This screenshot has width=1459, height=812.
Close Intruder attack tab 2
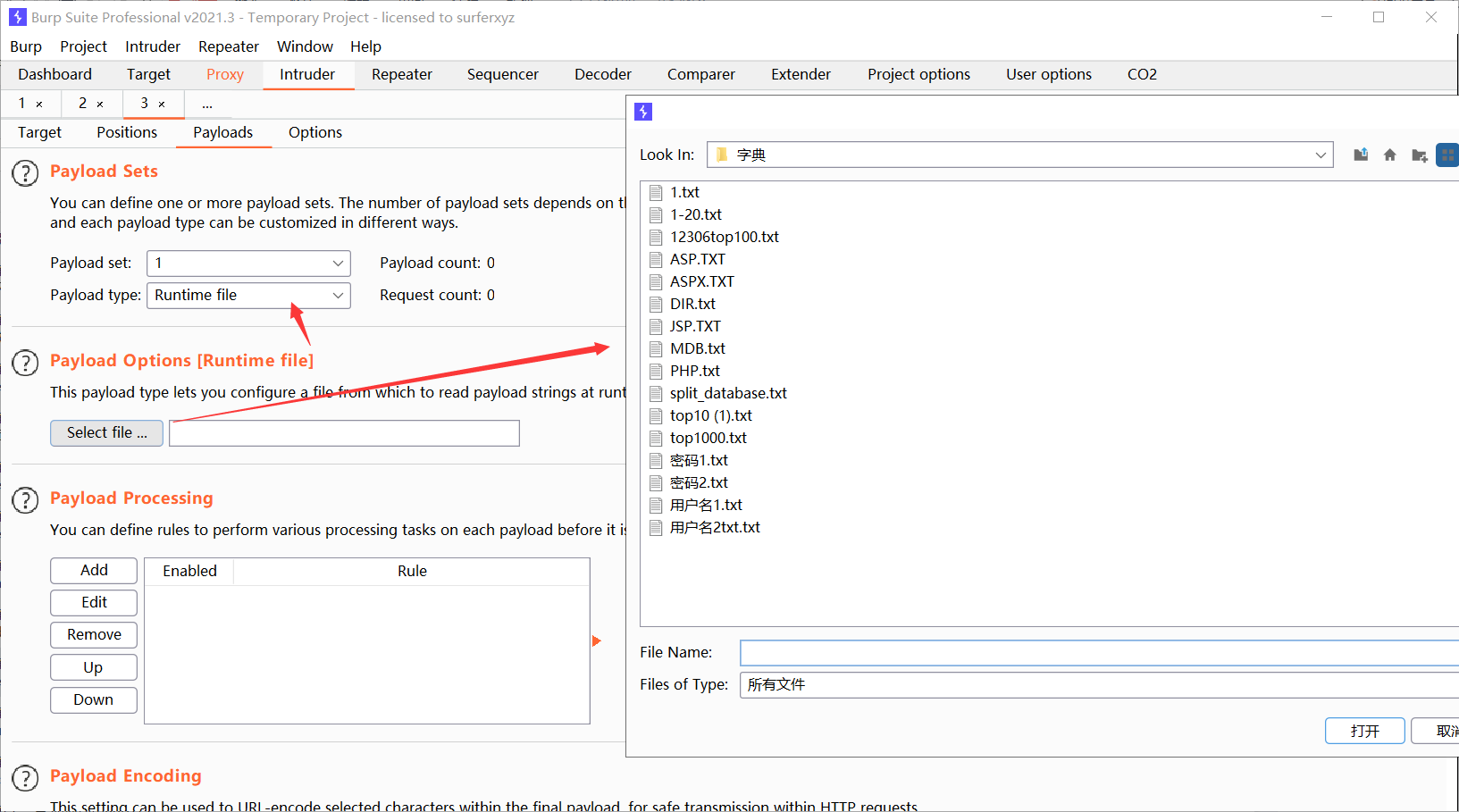tap(100, 104)
